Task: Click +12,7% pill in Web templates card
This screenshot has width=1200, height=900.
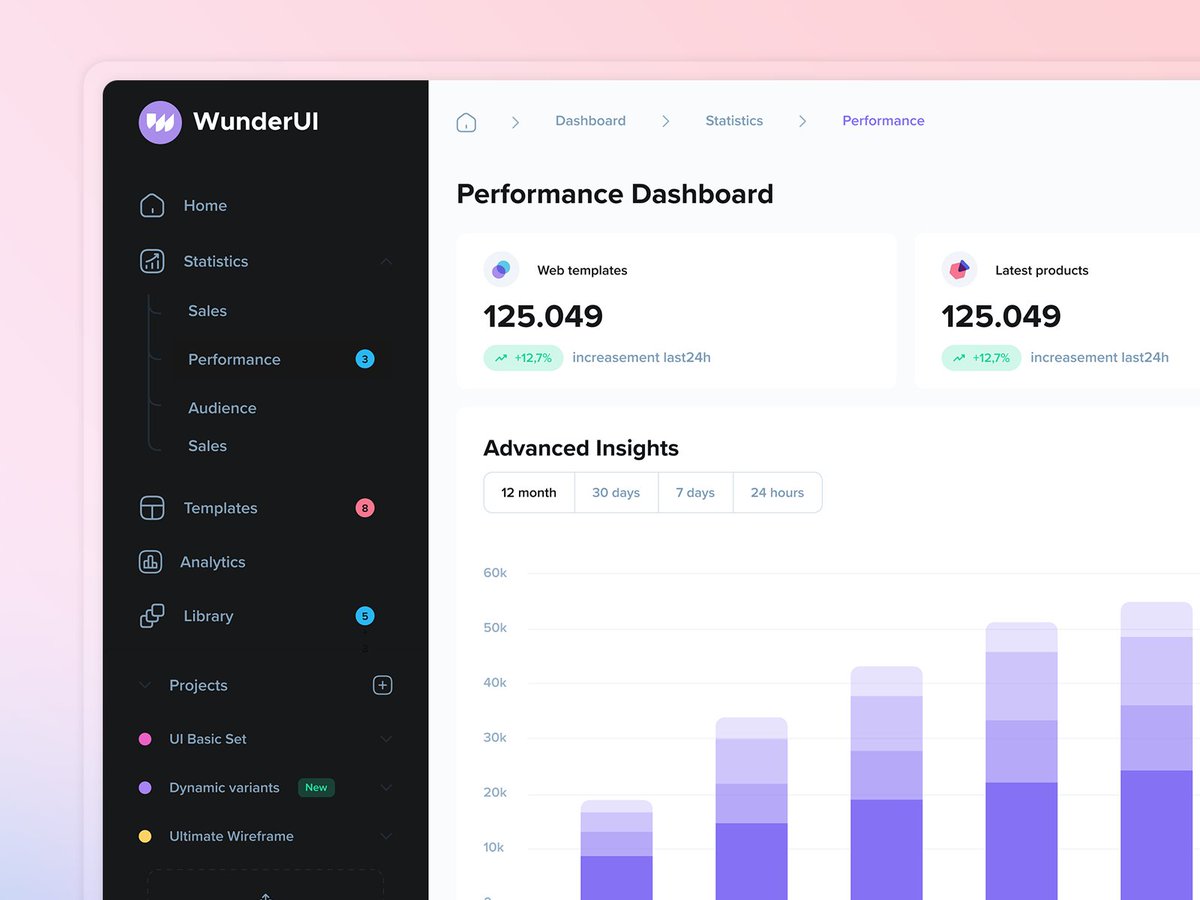Action: point(523,358)
